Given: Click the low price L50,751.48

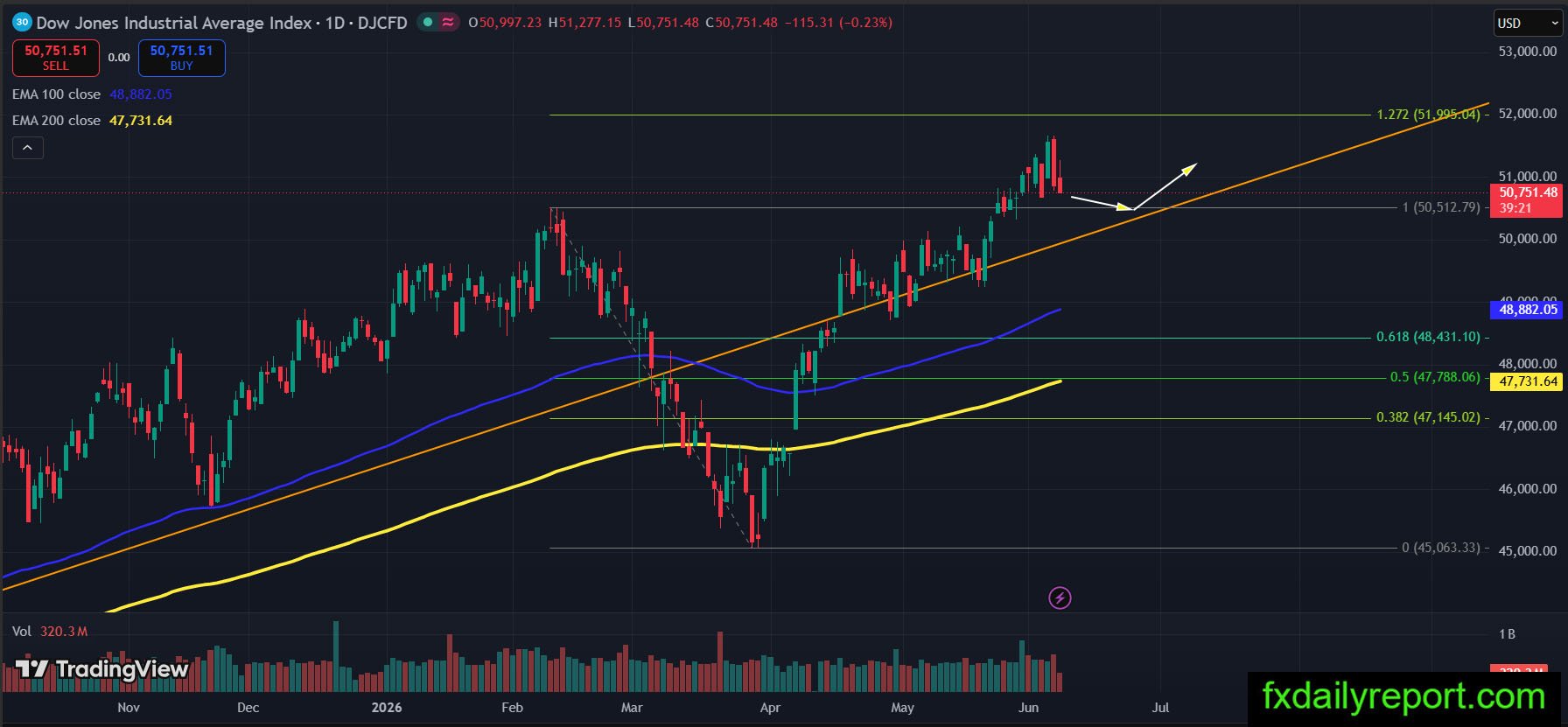Looking at the screenshot, I should 663,23.
